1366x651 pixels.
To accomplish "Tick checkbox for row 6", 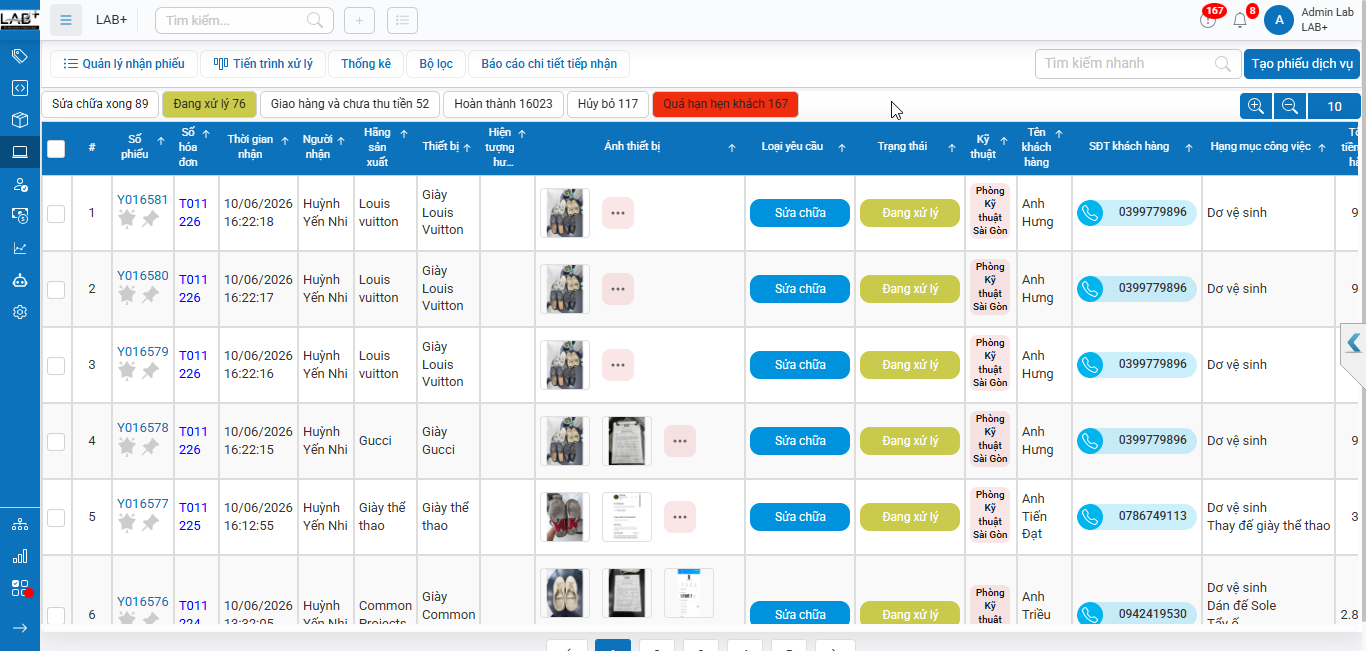I will [x=56, y=615].
